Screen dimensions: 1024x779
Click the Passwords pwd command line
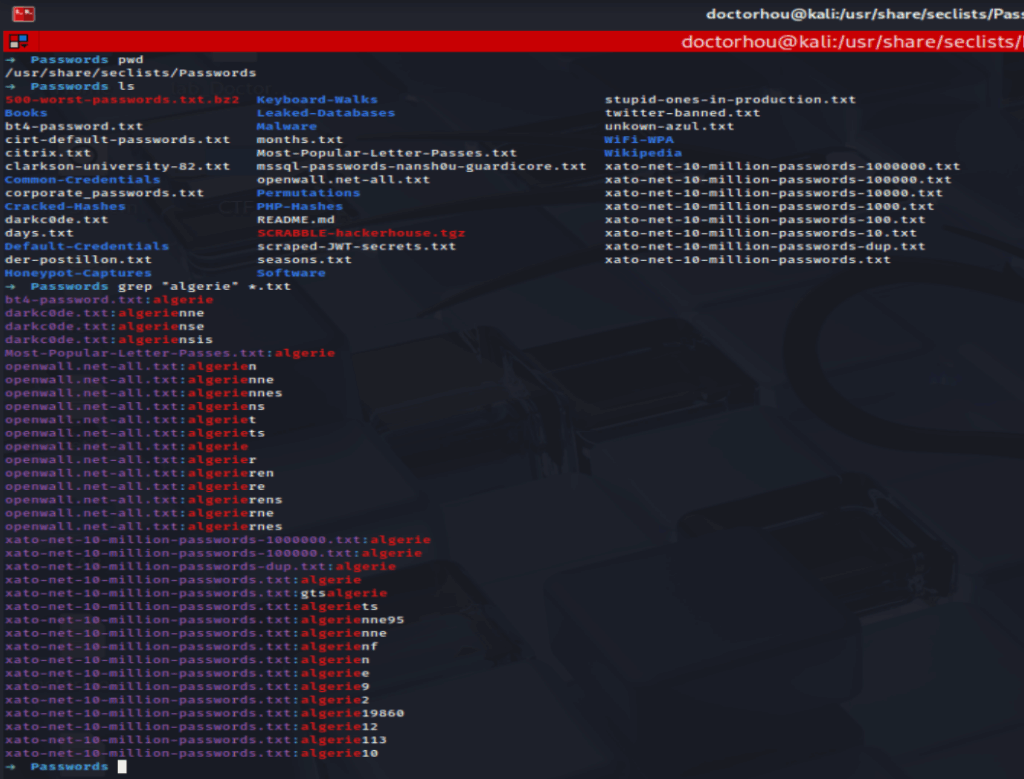74,59
